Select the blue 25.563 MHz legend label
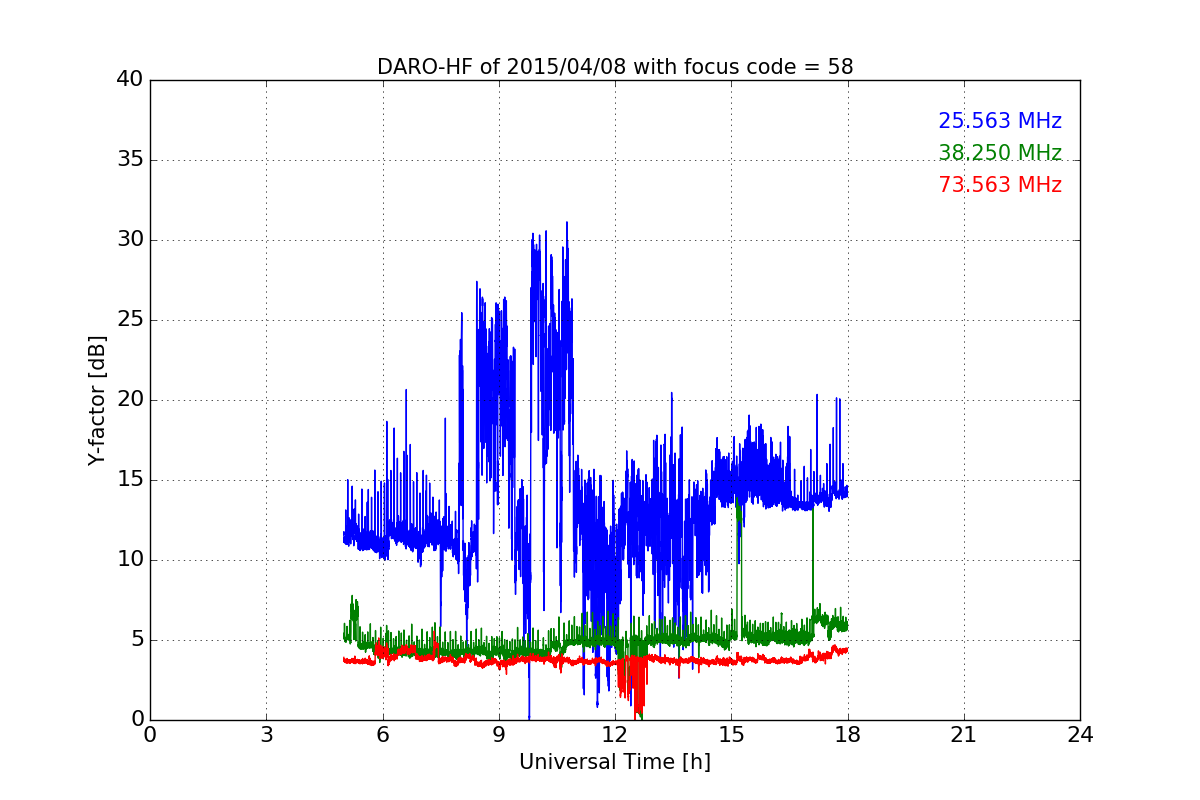1200x800 pixels. [x=1000, y=121]
